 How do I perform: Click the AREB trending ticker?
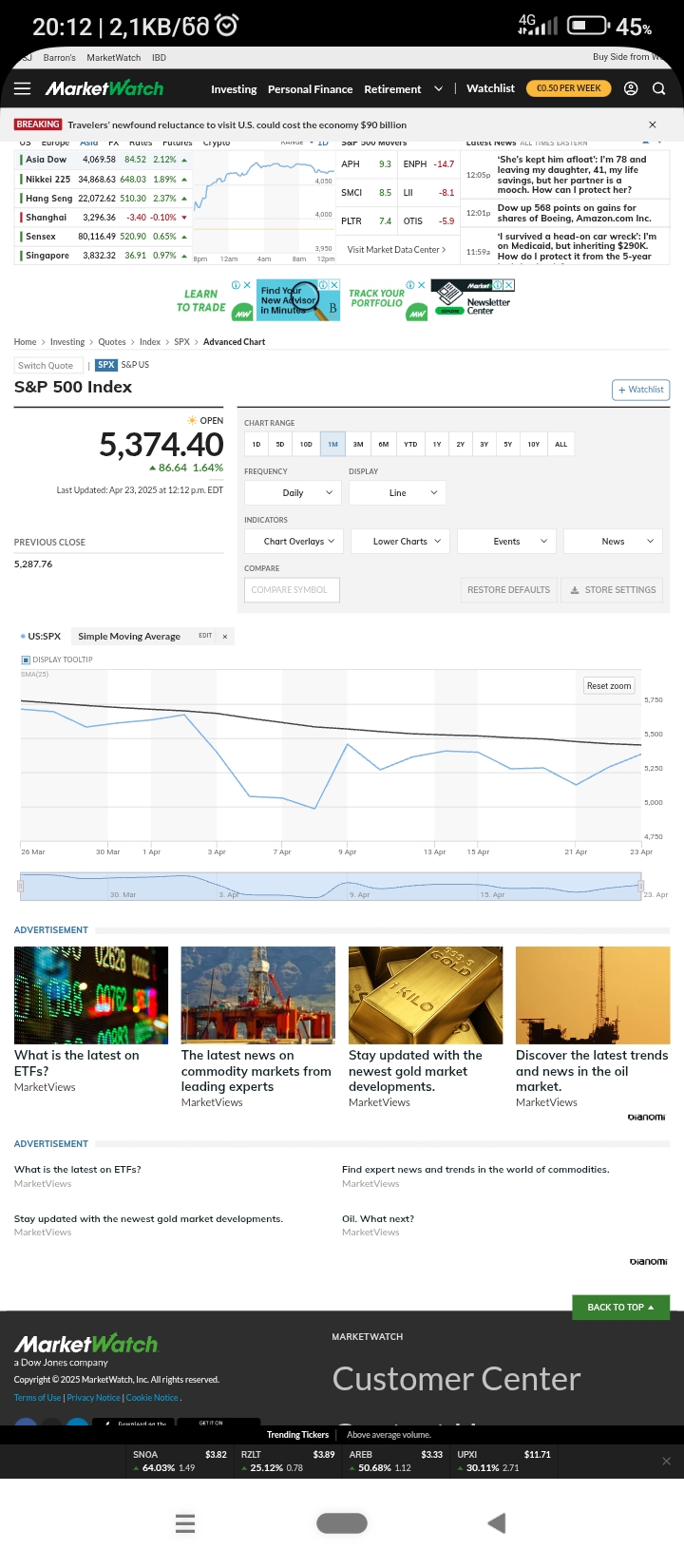point(395,1462)
